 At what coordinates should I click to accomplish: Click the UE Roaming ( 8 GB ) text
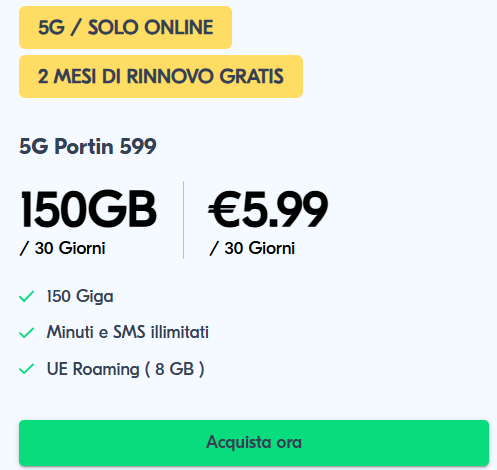[125, 369]
